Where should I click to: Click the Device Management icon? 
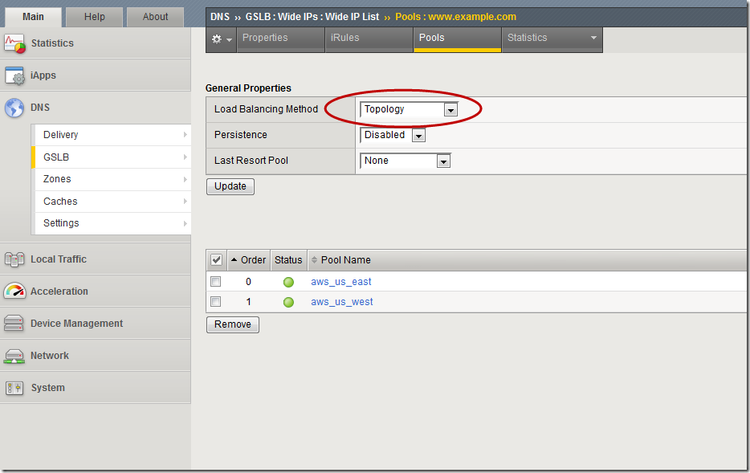[14, 323]
